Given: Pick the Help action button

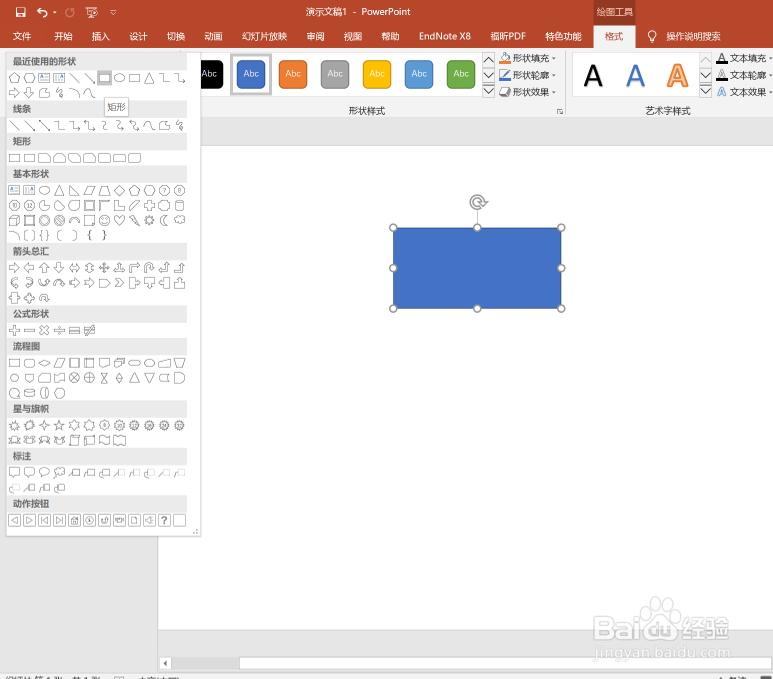Looking at the screenshot, I should tap(164, 520).
